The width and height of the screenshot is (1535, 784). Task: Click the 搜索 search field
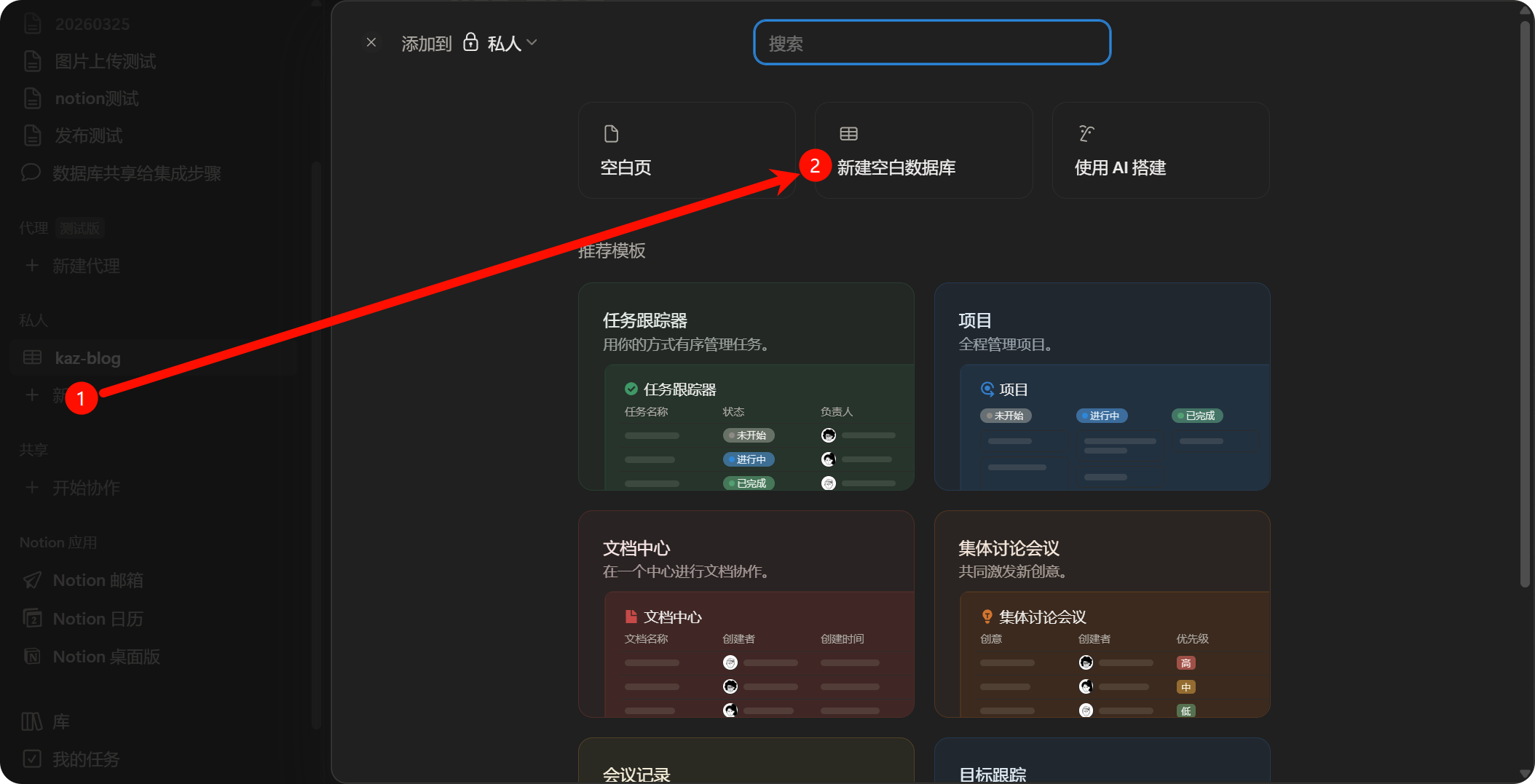pos(931,43)
